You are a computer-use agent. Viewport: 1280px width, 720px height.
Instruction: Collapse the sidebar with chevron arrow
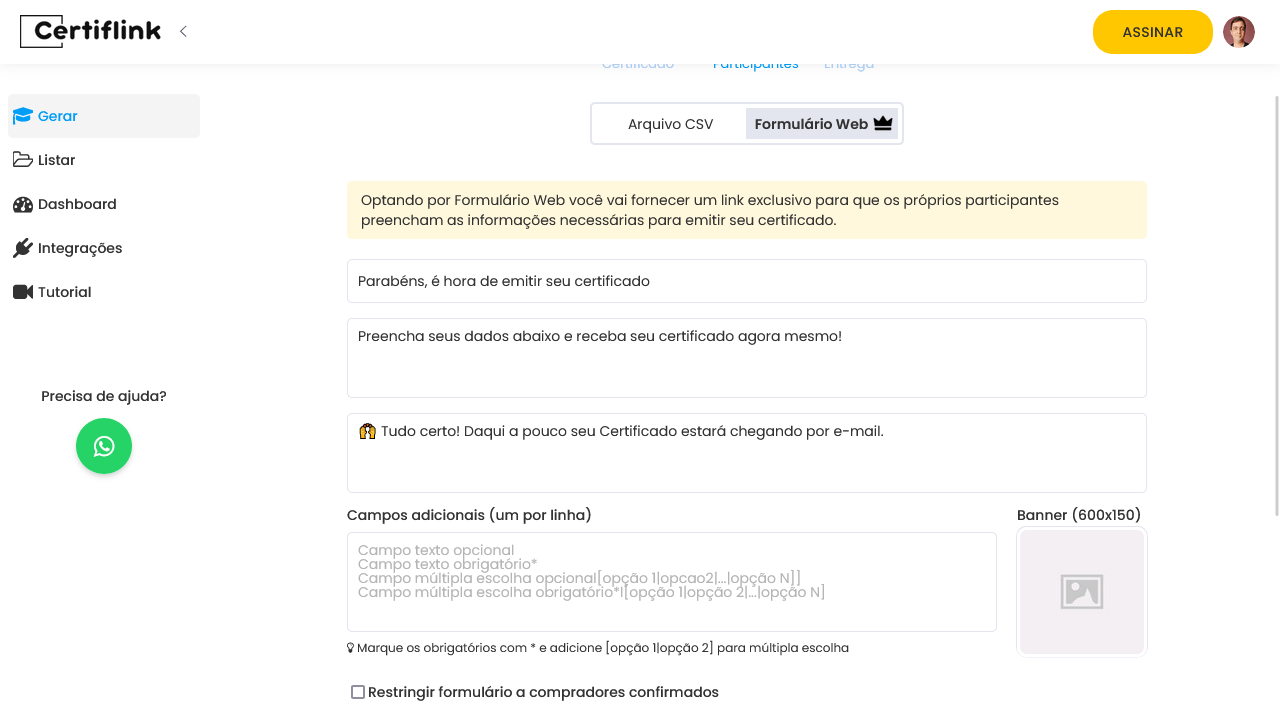point(183,32)
